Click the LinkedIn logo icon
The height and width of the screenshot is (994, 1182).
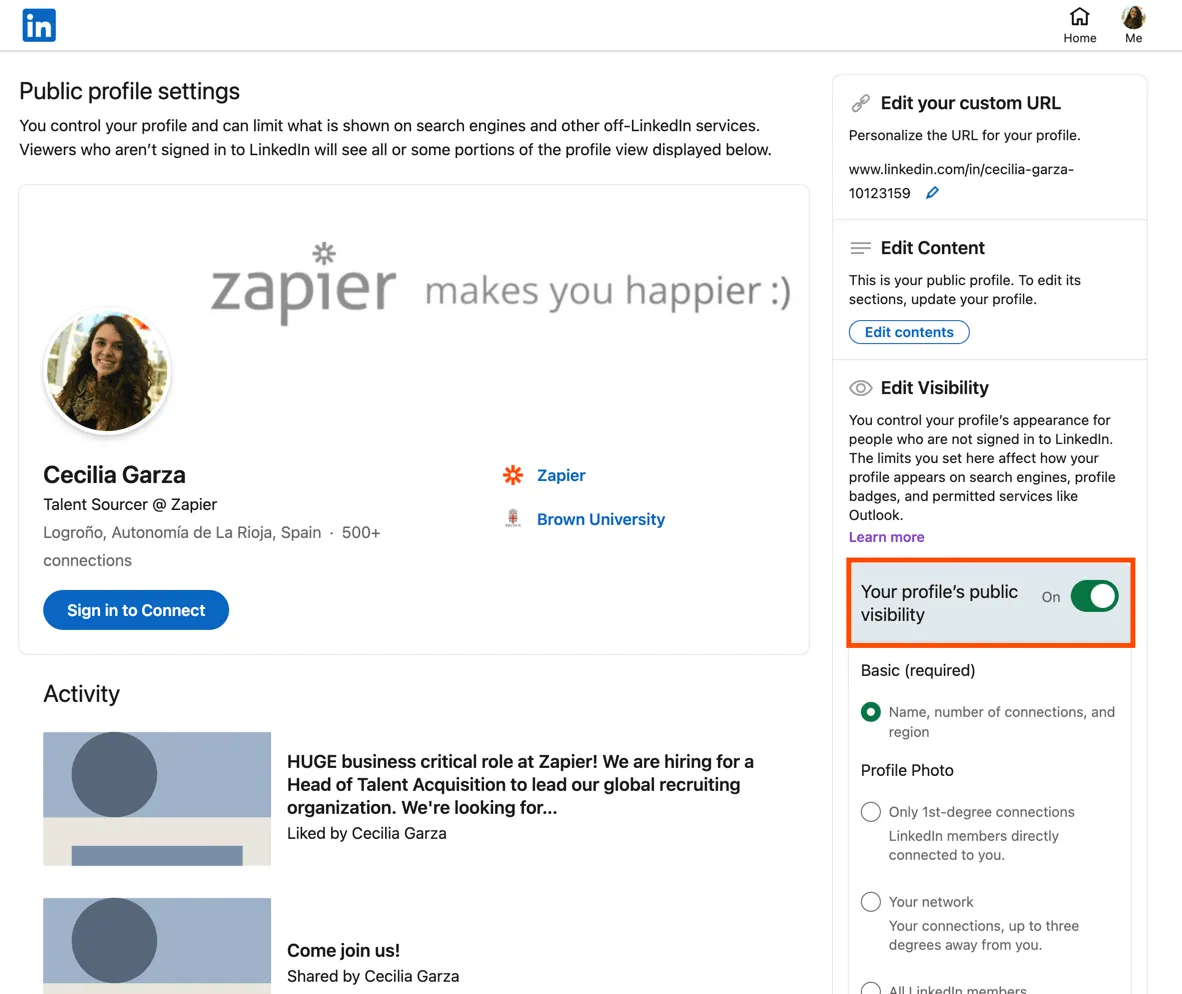(39, 25)
